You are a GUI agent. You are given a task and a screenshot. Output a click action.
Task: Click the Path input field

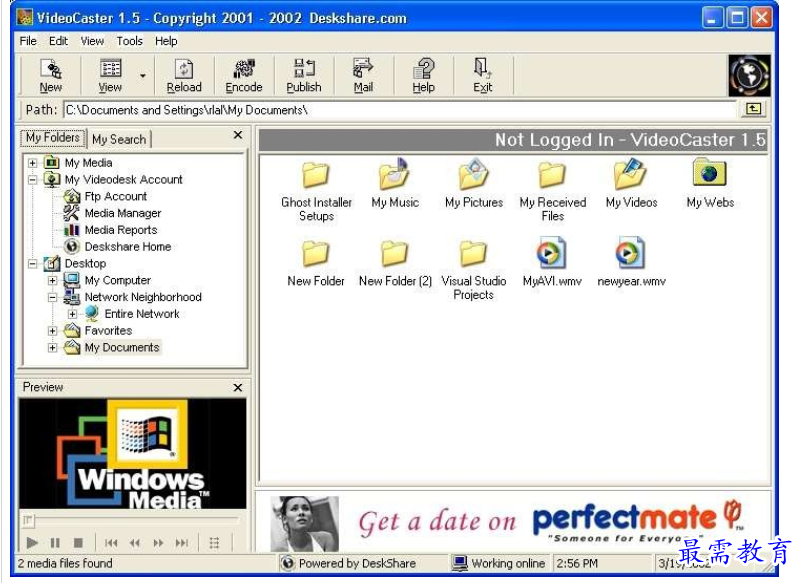[x=400, y=110]
